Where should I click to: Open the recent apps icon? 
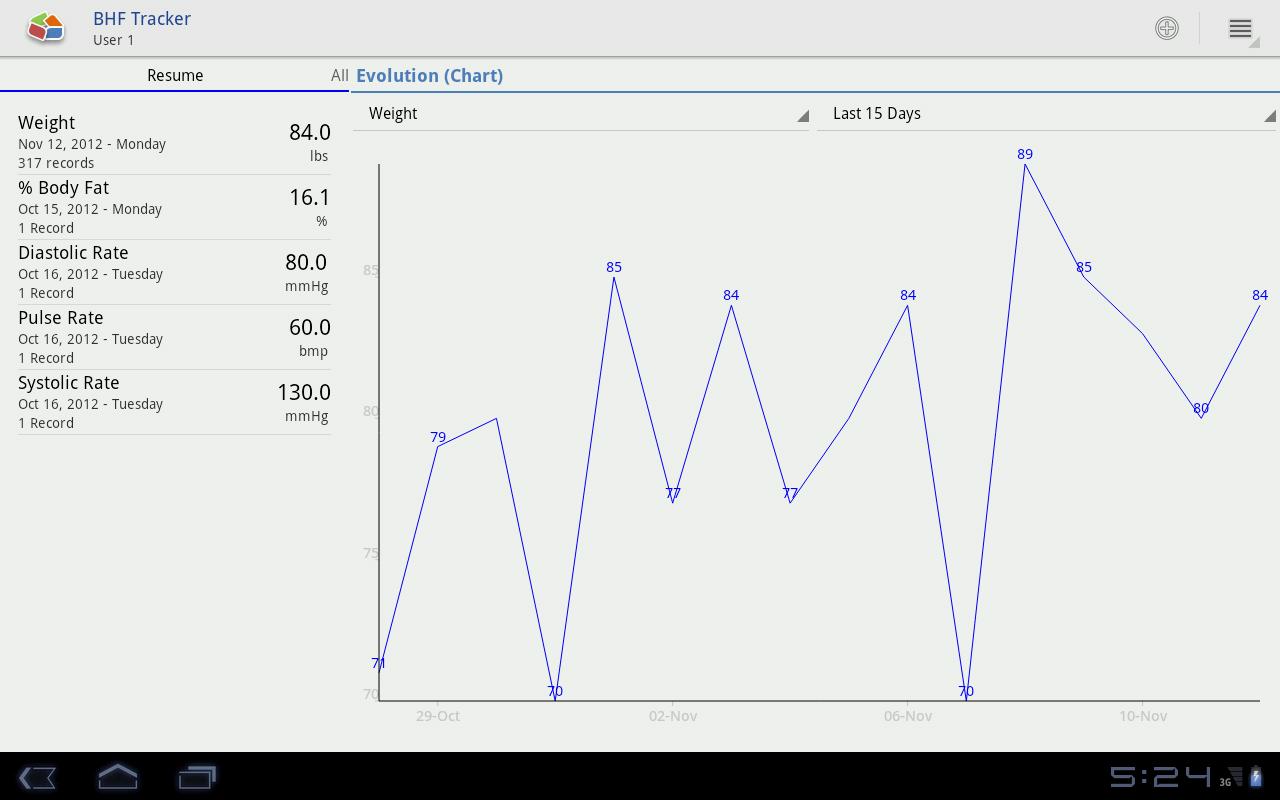(197, 777)
